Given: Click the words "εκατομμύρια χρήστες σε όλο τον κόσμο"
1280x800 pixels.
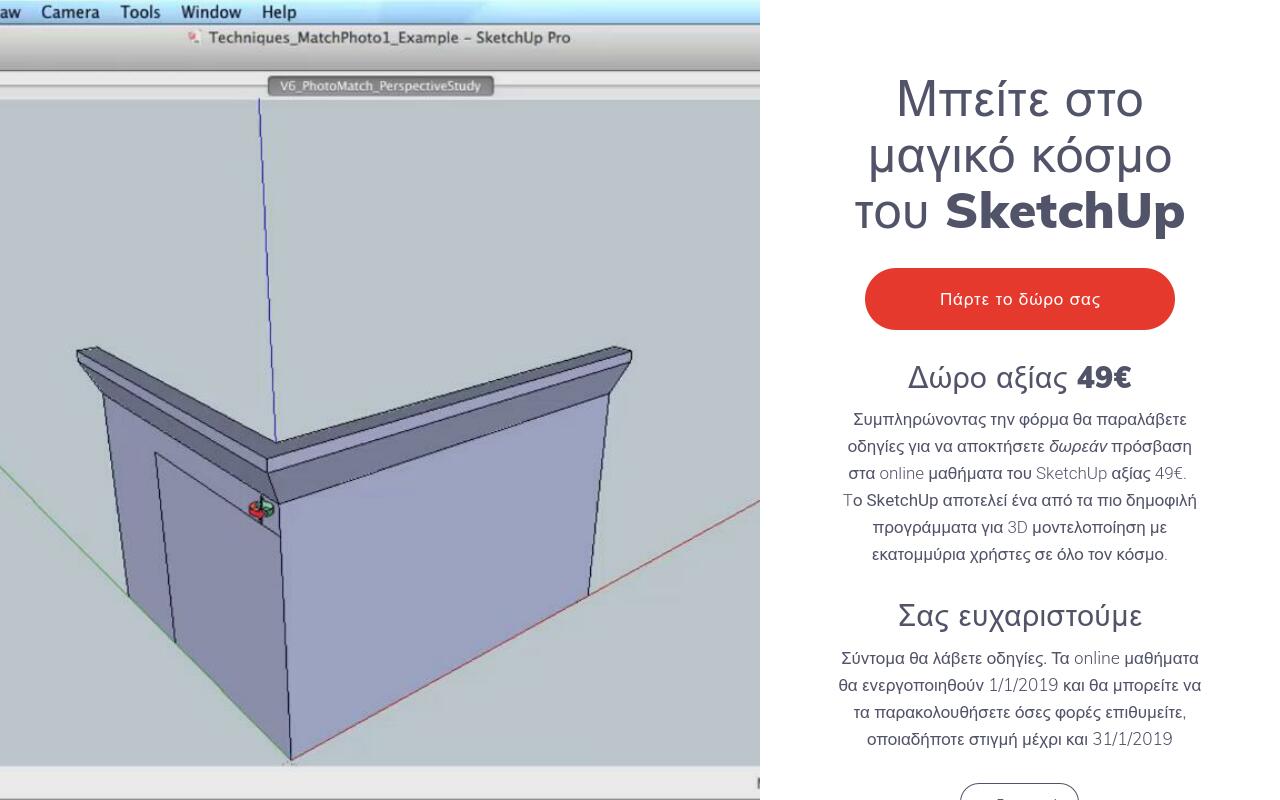Looking at the screenshot, I should (1019, 554).
